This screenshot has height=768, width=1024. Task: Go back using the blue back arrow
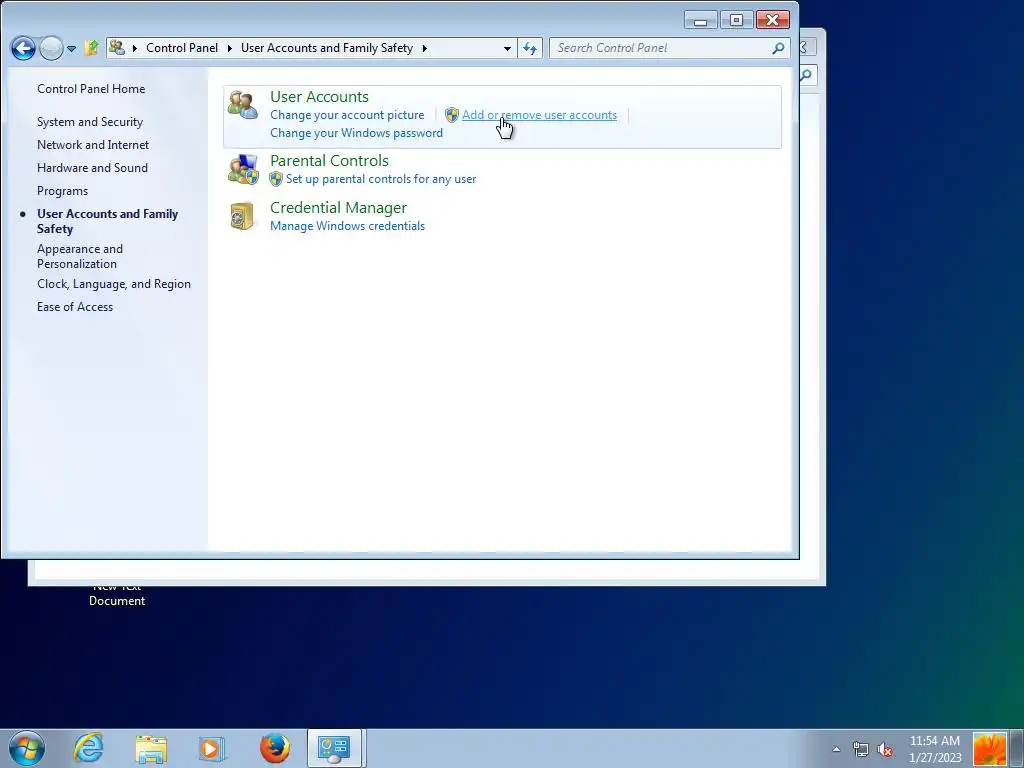pyautogui.click(x=23, y=48)
